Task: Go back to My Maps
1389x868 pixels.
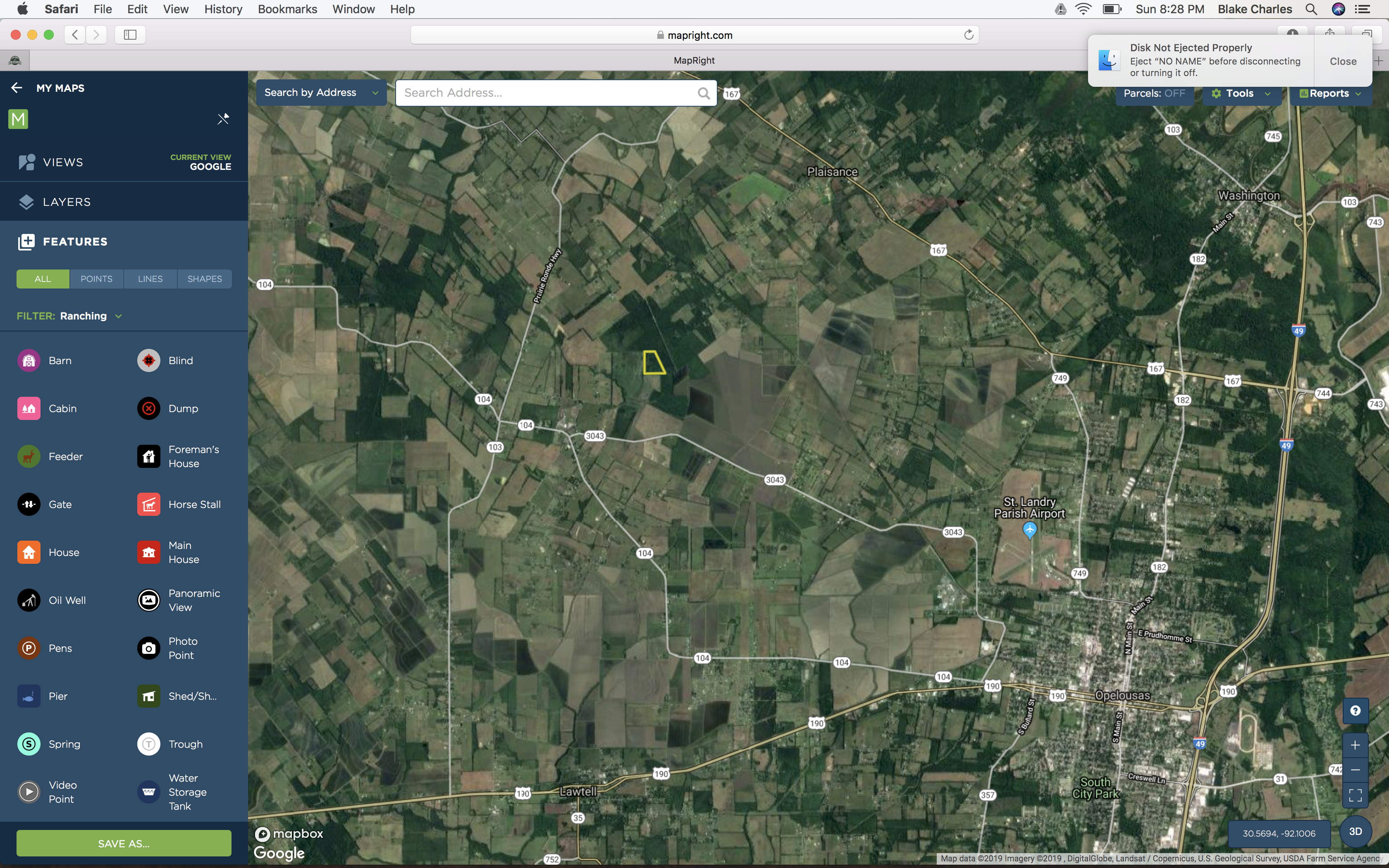Action: 17,88
